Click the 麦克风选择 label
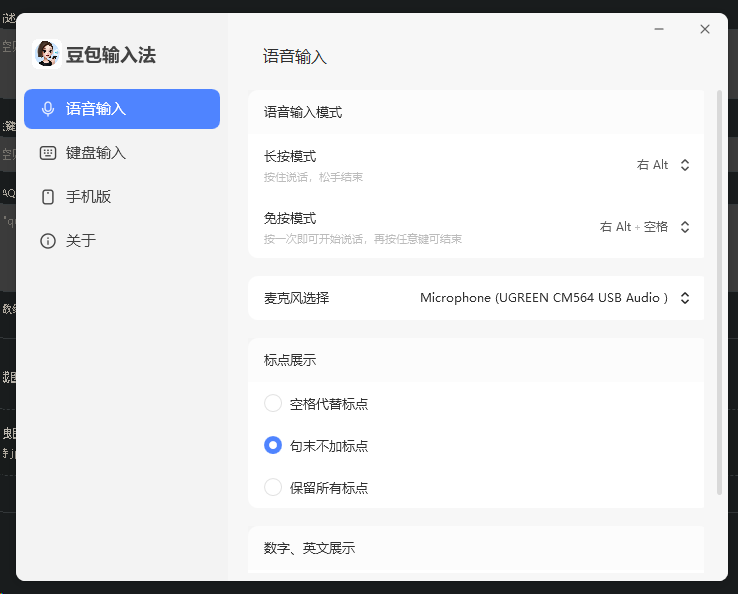Viewport: 738px width, 594px height. click(x=297, y=298)
